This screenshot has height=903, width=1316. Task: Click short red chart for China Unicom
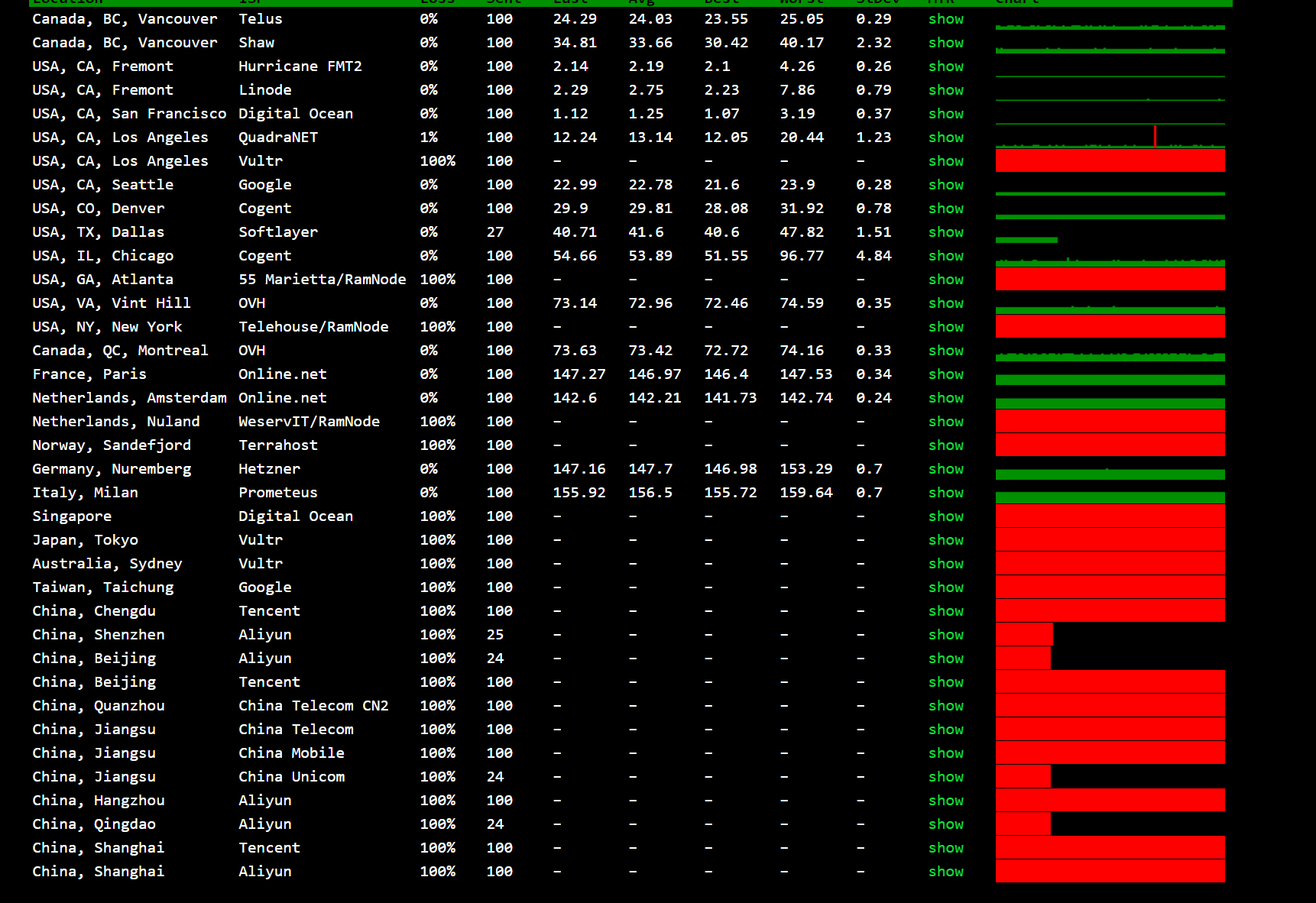(1023, 776)
